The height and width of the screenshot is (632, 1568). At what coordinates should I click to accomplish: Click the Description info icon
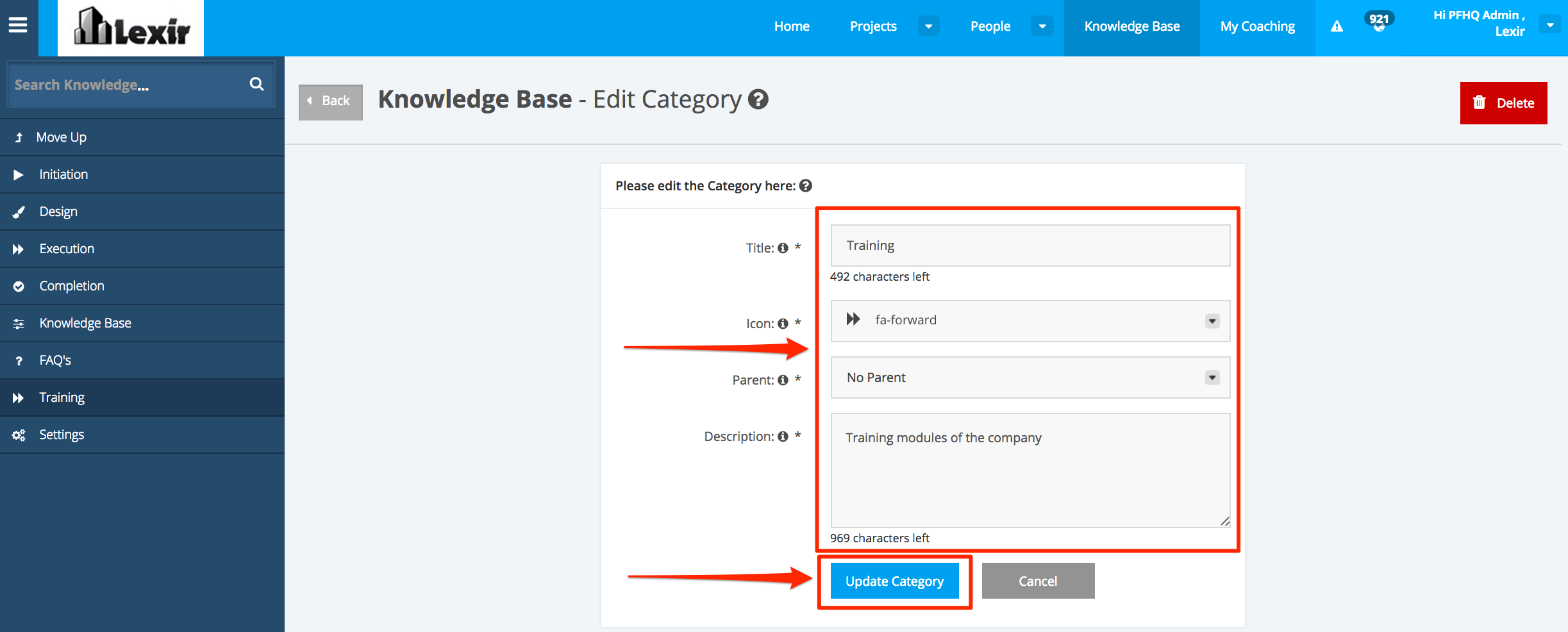click(x=783, y=437)
